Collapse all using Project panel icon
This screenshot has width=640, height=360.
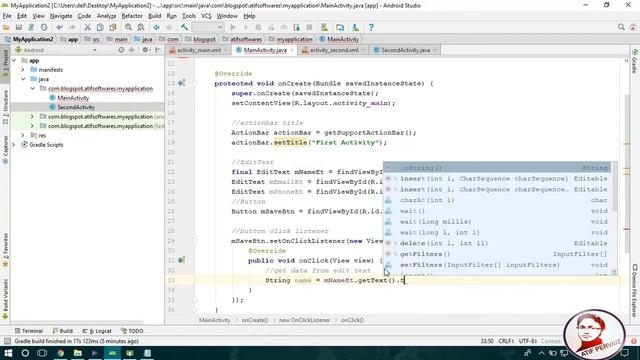pos(131,50)
